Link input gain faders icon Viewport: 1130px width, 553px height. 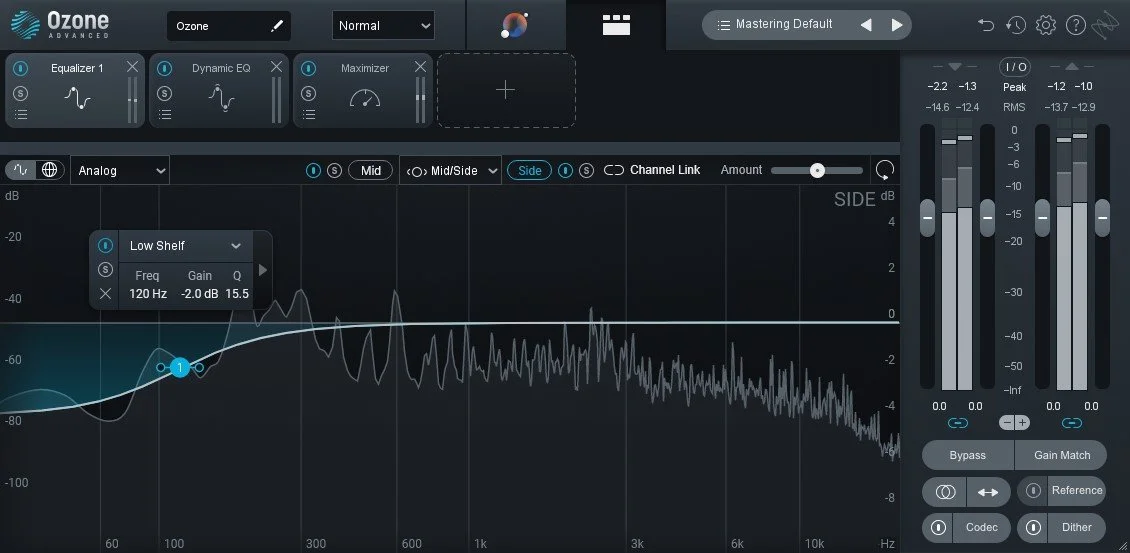(x=957, y=423)
